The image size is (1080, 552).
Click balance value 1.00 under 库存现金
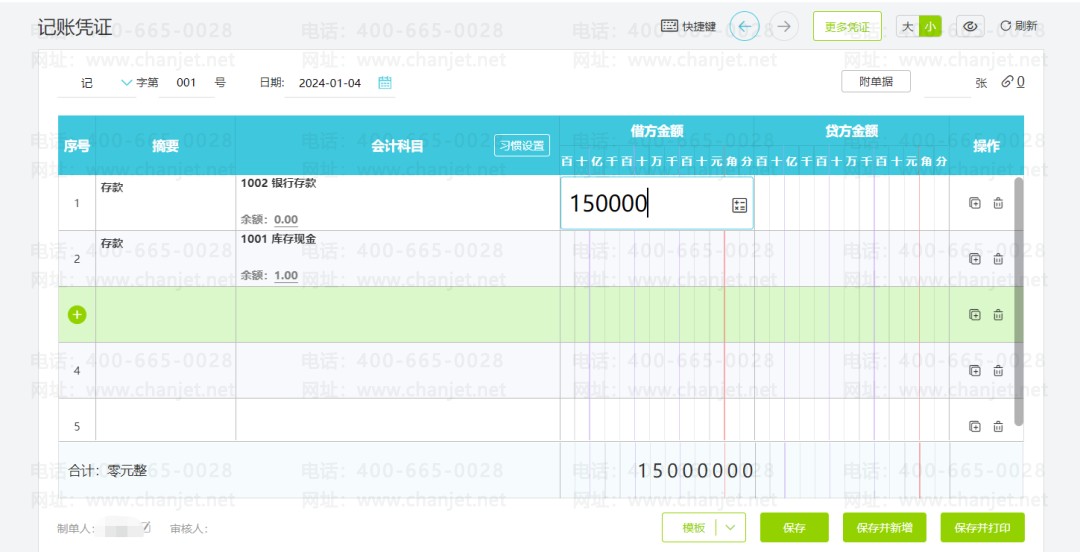pos(286,276)
